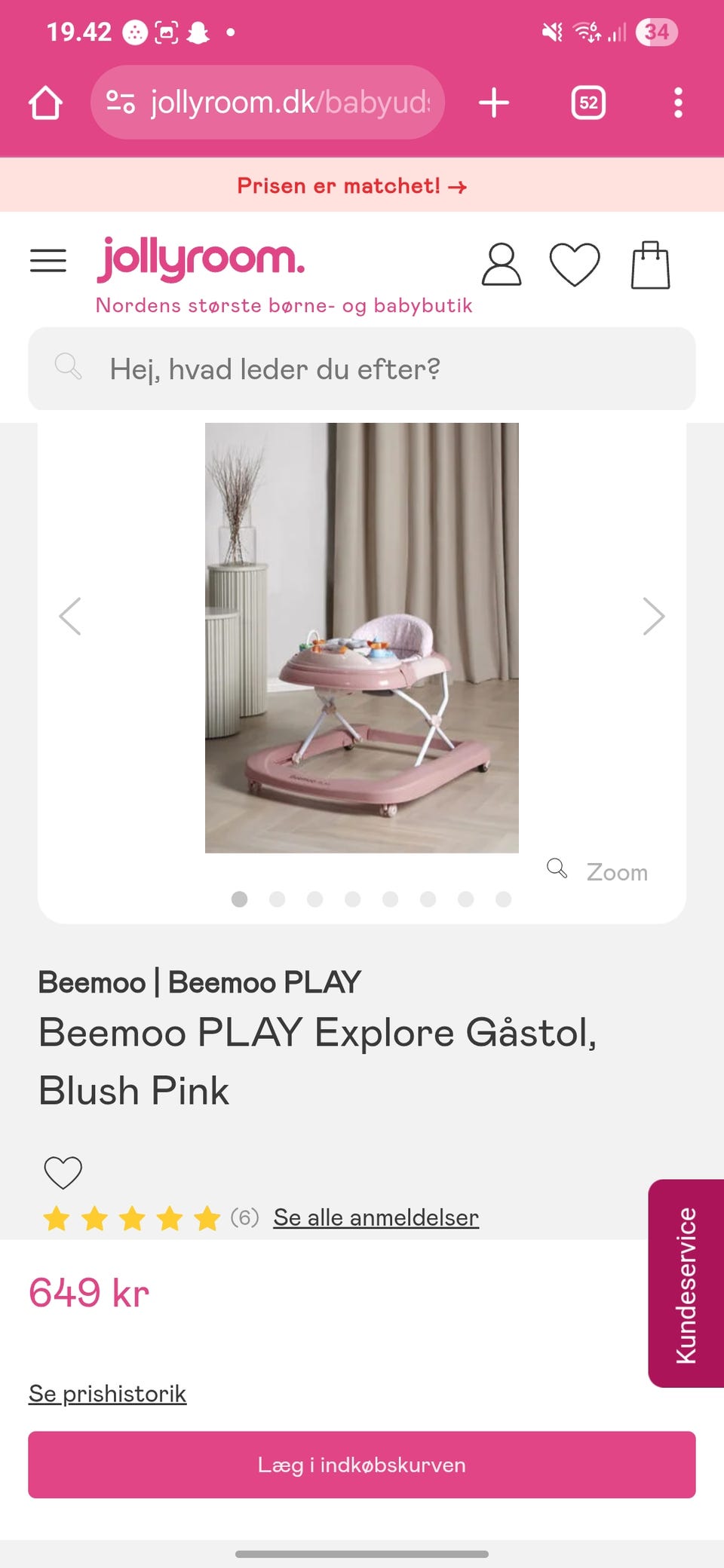Open the tab switcher showing 52 tabs
This screenshot has width=724, height=1568.
[588, 103]
